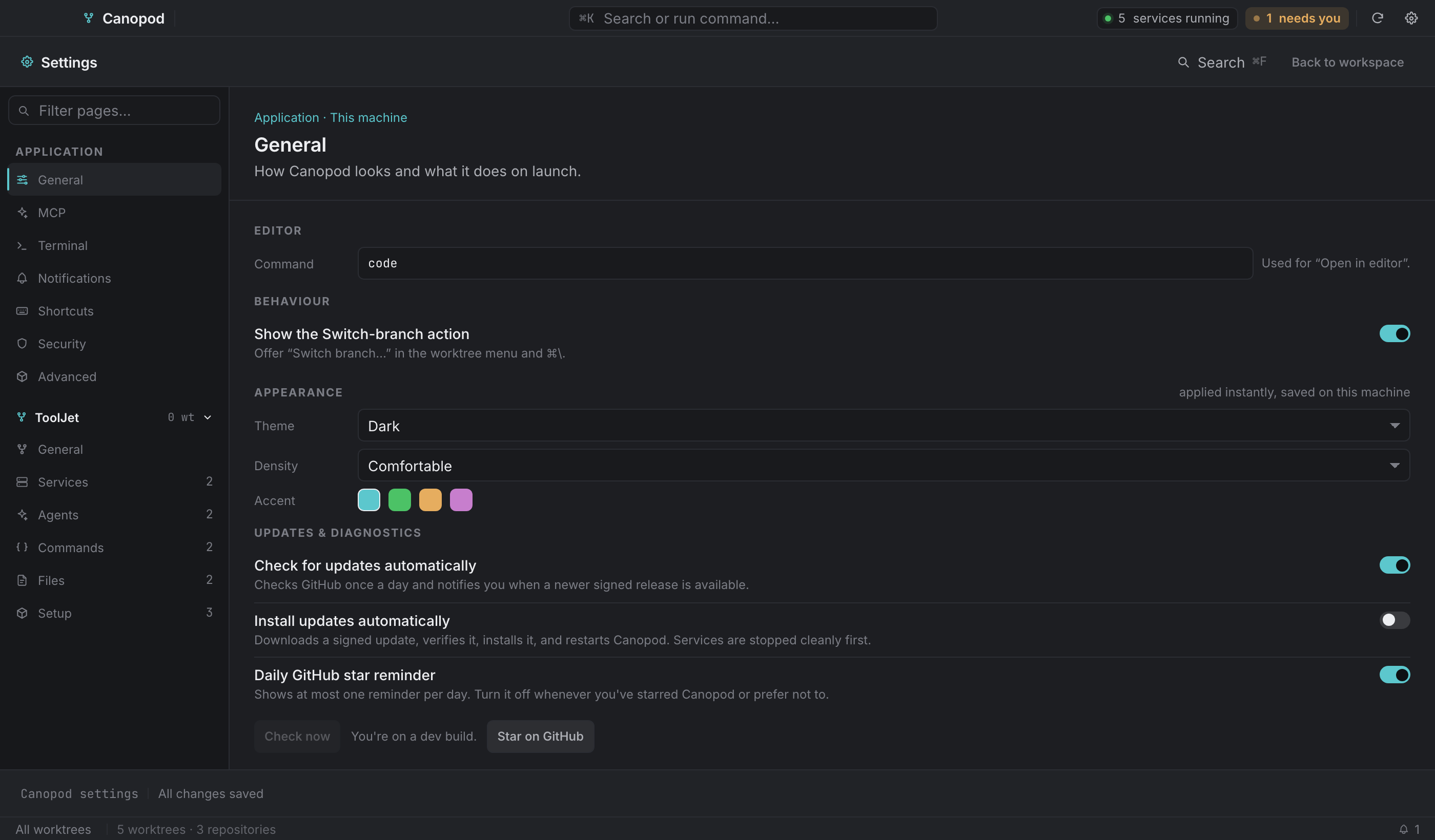Enable Install updates automatically toggle
1435x840 pixels.
(1394, 620)
